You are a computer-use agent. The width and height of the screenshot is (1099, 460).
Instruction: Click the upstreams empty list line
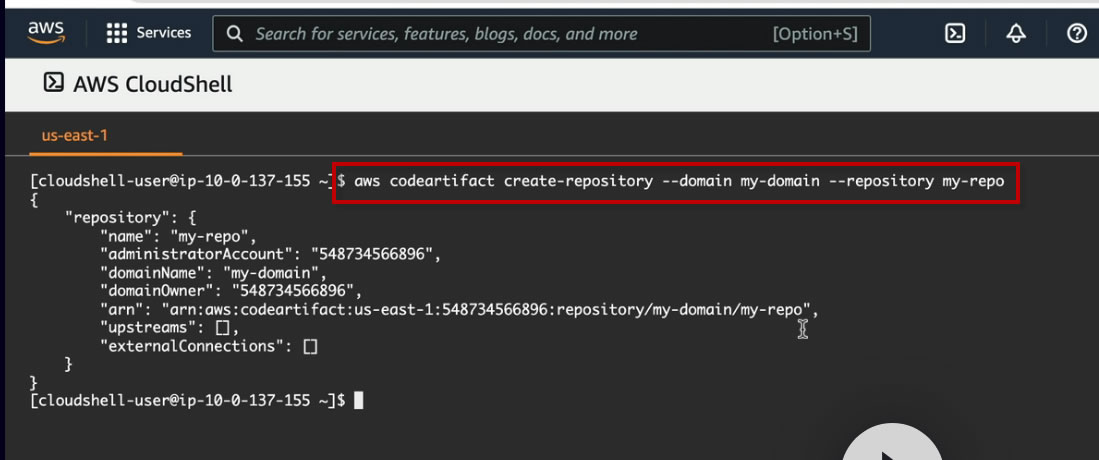point(170,328)
